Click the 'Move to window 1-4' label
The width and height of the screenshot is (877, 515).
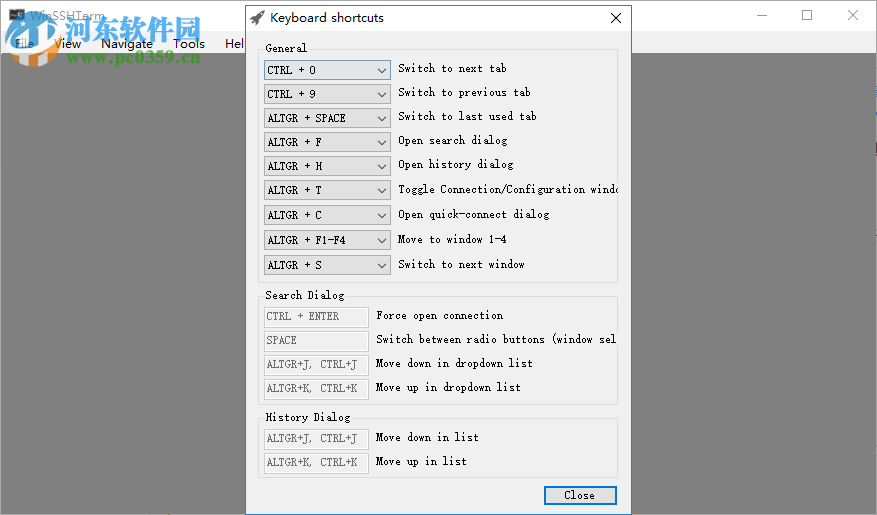[x=452, y=240]
